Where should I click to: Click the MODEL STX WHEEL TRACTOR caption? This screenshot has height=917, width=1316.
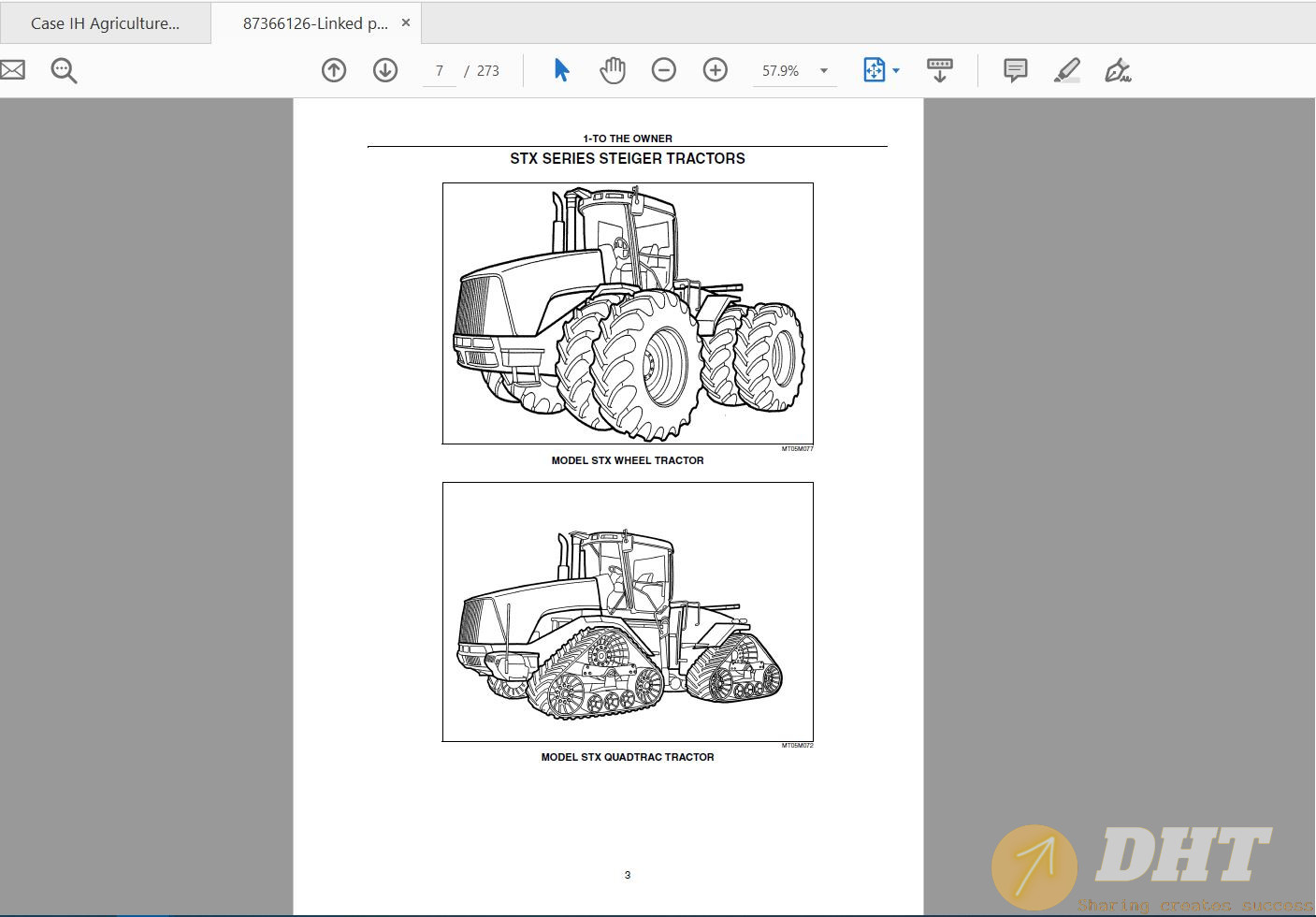click(x=628, y=460)
